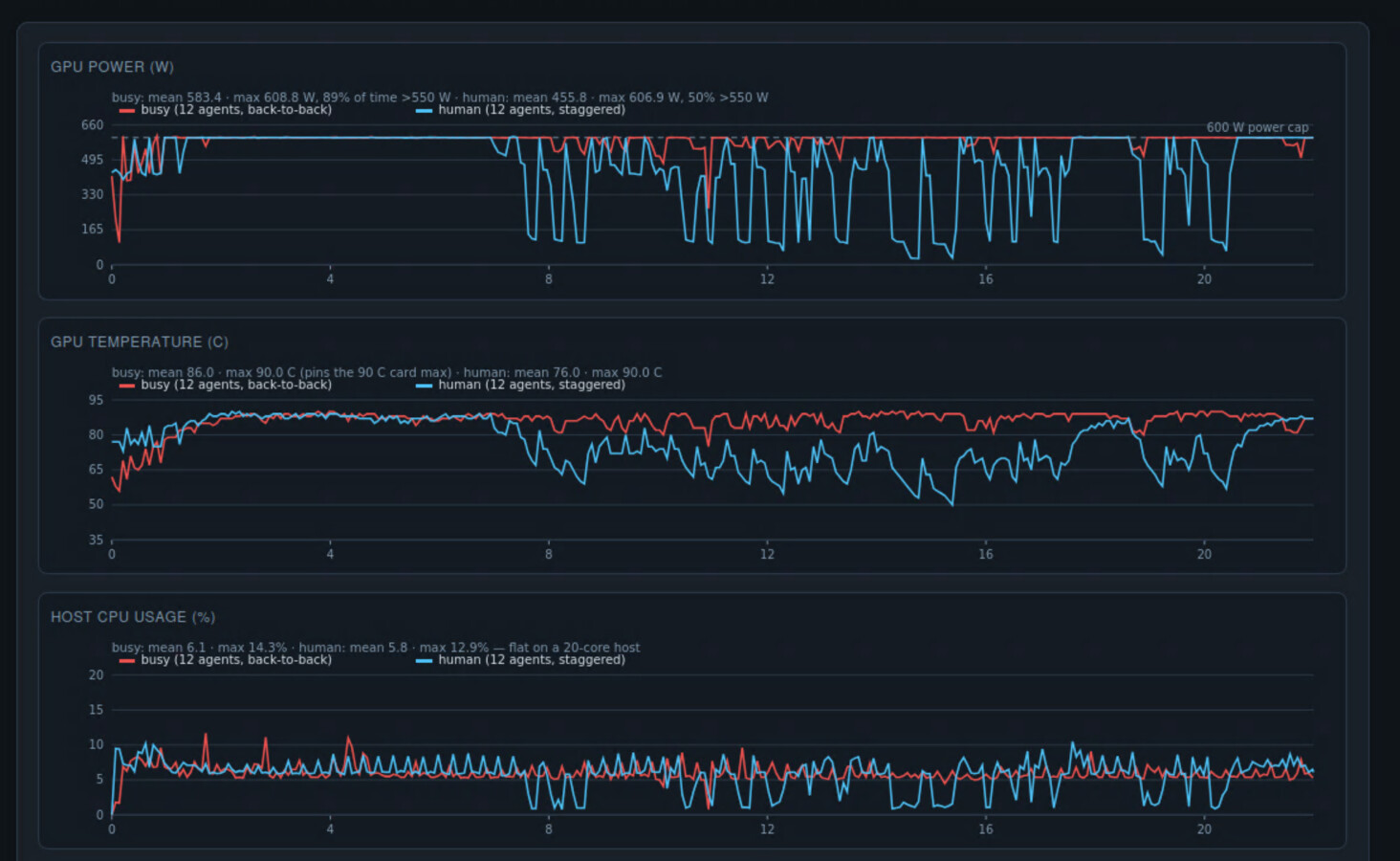The width and height of the screenshot is (1400, 861).
Task: Click x-axis tick 20 on Host CPU chart
Action: point(1204,829)
